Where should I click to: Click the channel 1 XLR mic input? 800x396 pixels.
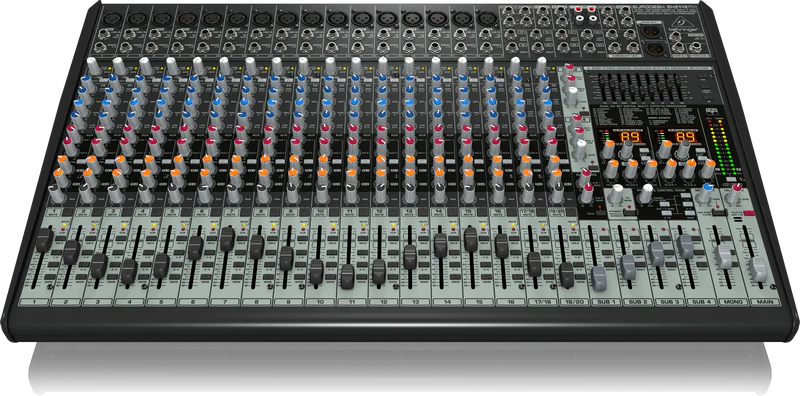pos(111,18)
